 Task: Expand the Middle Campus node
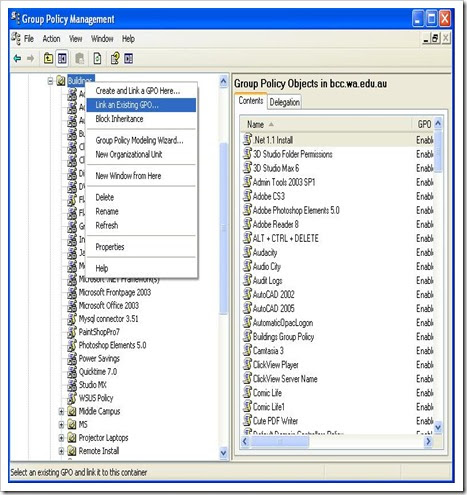point(61,412)
